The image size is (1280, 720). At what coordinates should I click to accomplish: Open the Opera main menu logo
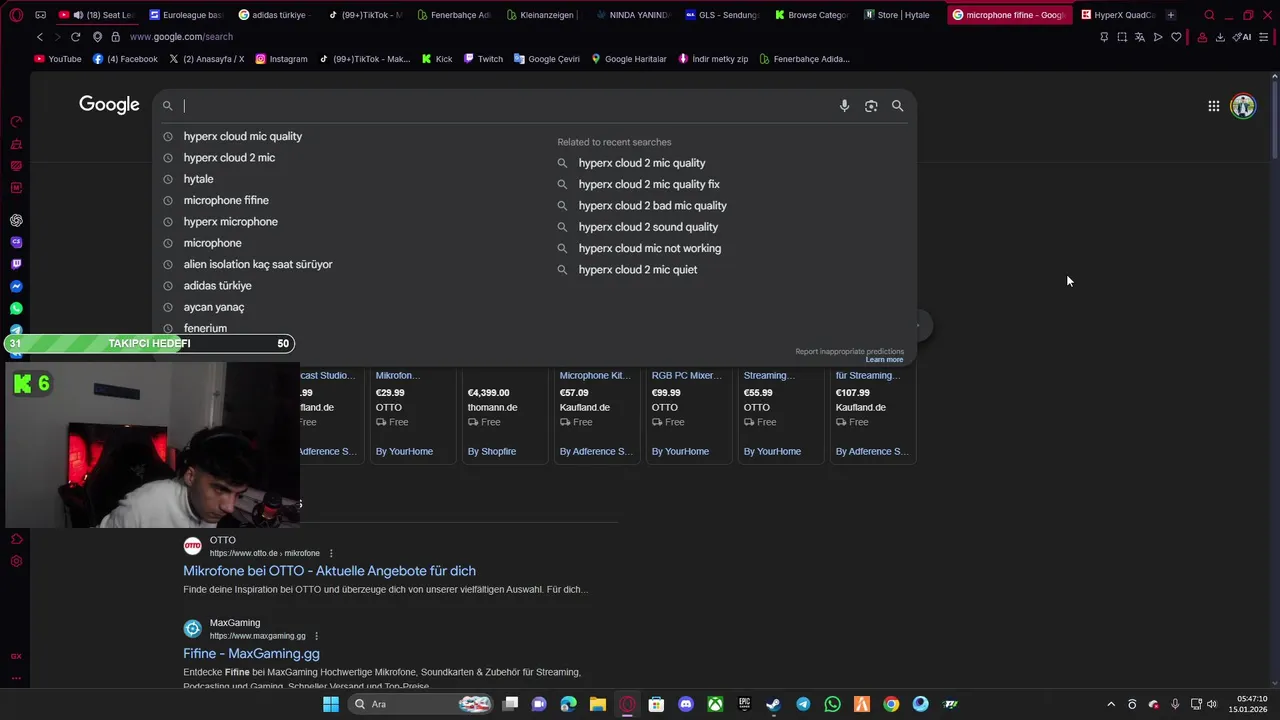[16, 15]
